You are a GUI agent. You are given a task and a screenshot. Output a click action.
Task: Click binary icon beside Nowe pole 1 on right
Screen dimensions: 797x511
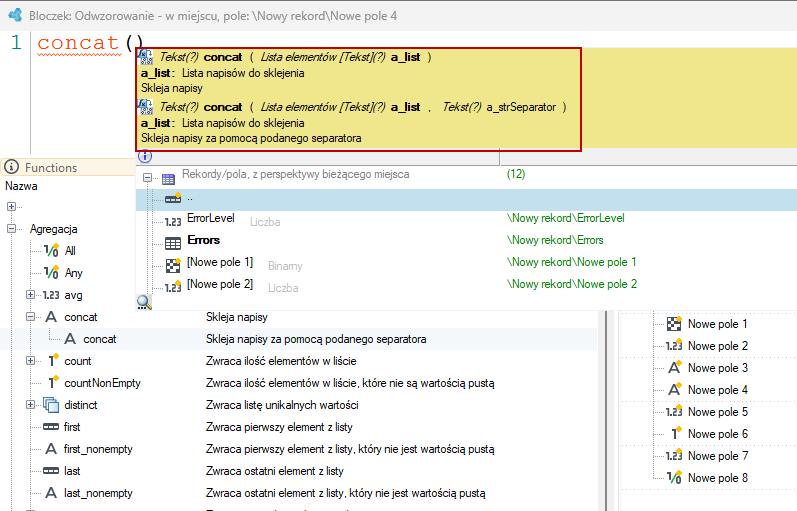click(x=674, y=323)
